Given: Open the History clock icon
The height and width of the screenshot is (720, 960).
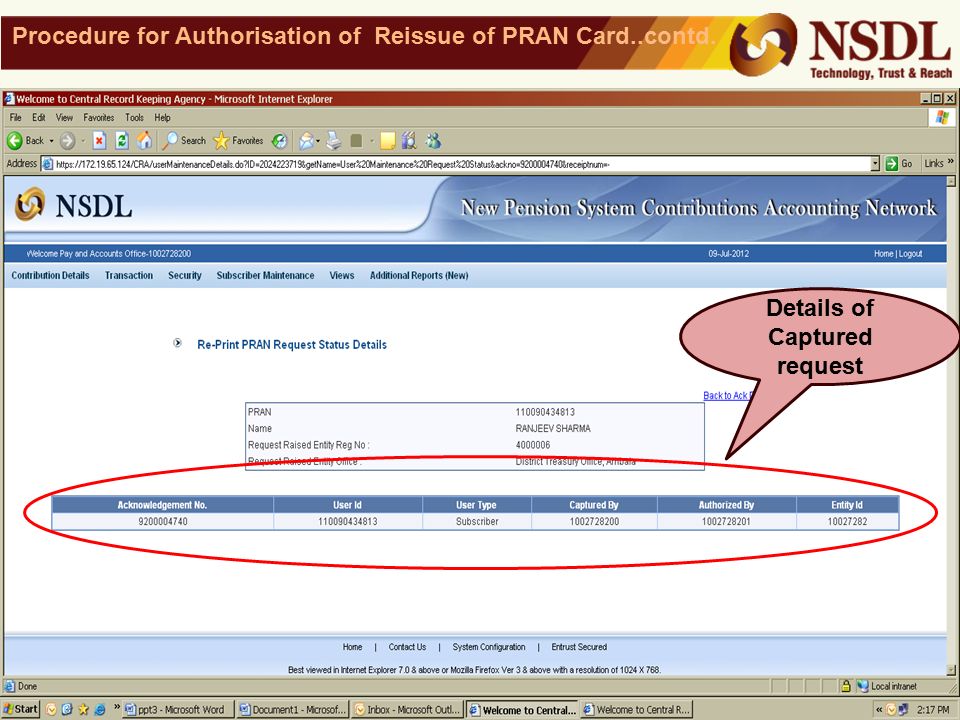Looking at the screenshot, I should [279, 141].
